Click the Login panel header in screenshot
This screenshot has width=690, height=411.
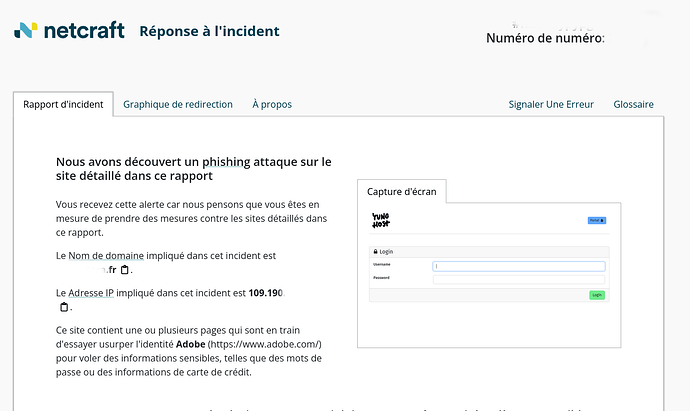click(489, 252)
